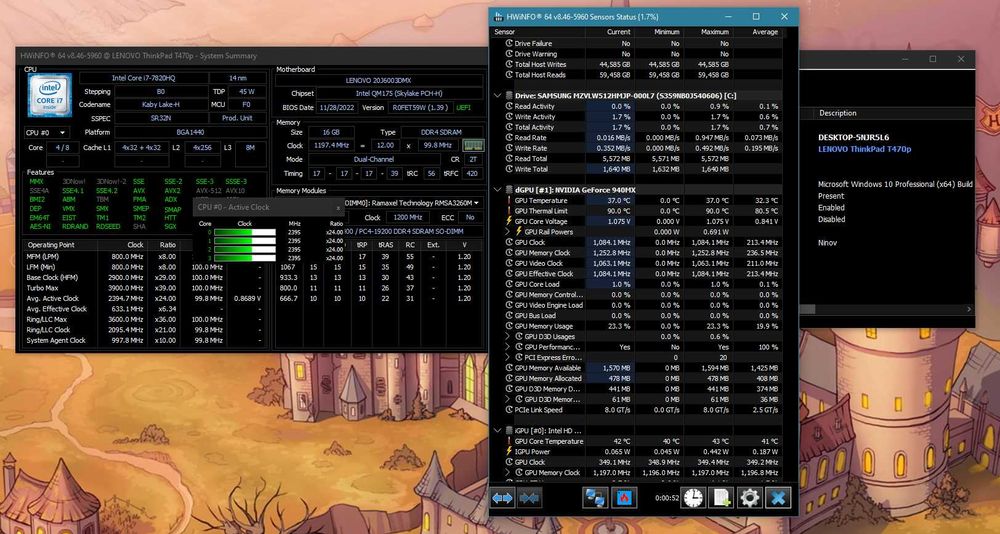Screen dimensions: 1000x534
Task: Collapse the Samsung drive sensor group
Action: click(x=498, y=96)
